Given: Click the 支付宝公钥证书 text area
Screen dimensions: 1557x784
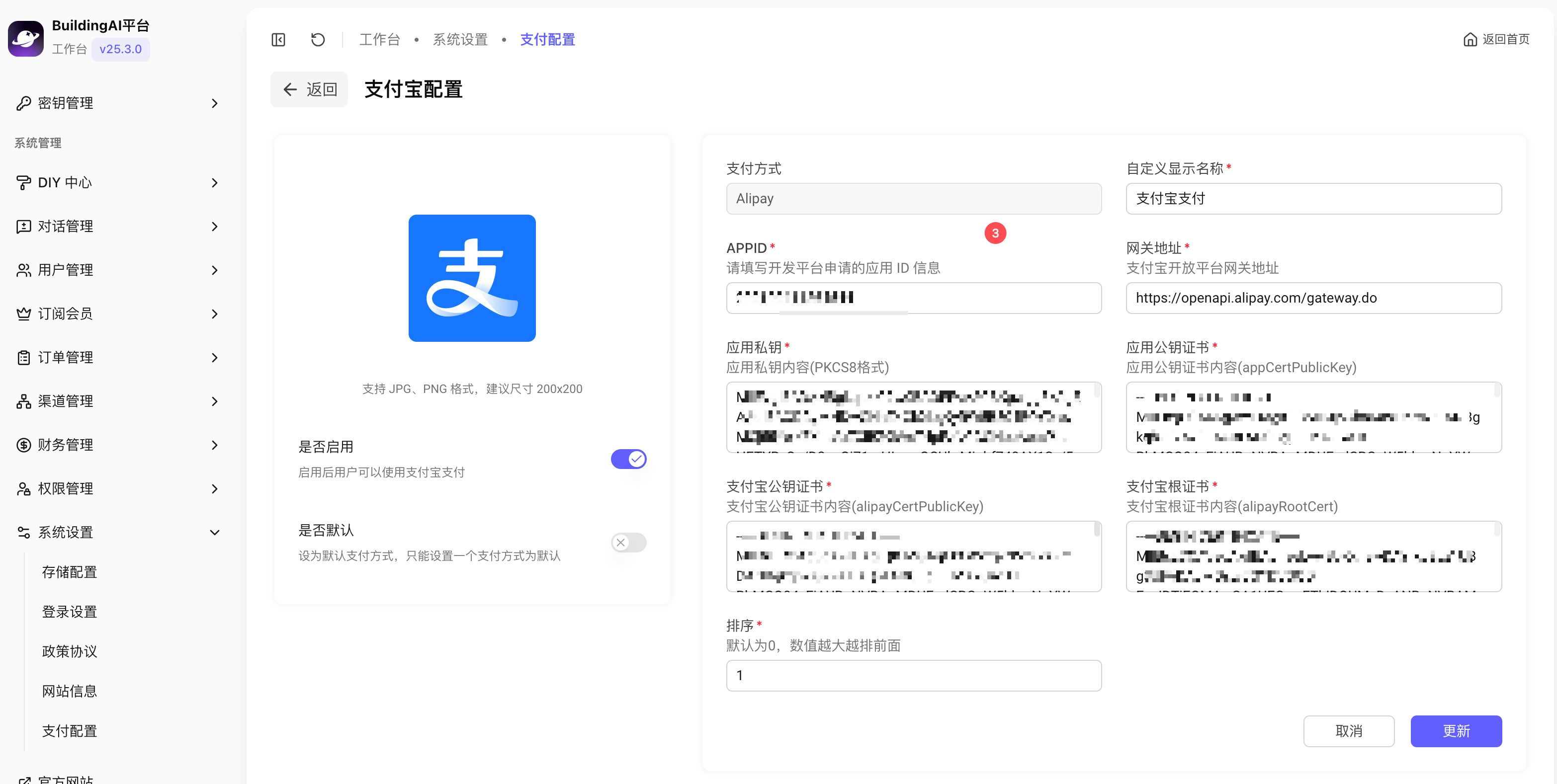Looking at the screenshot, I should (914, 556).
